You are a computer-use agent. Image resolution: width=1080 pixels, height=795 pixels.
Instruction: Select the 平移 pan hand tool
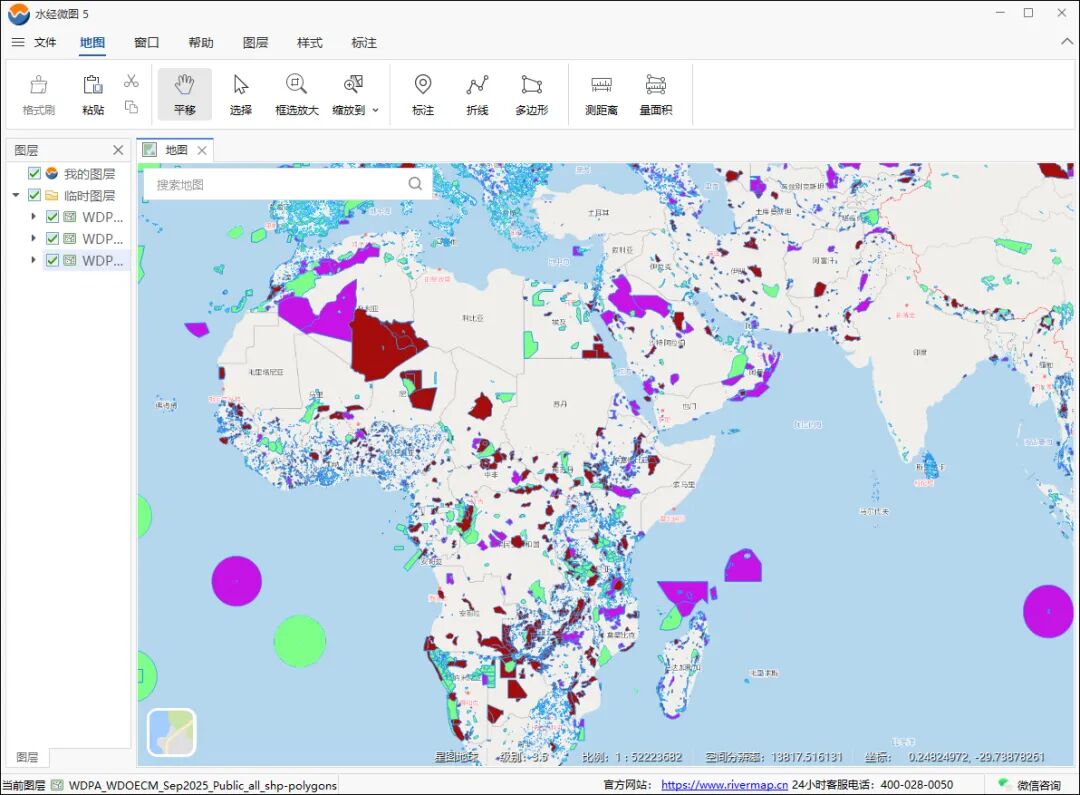point(184,94)
